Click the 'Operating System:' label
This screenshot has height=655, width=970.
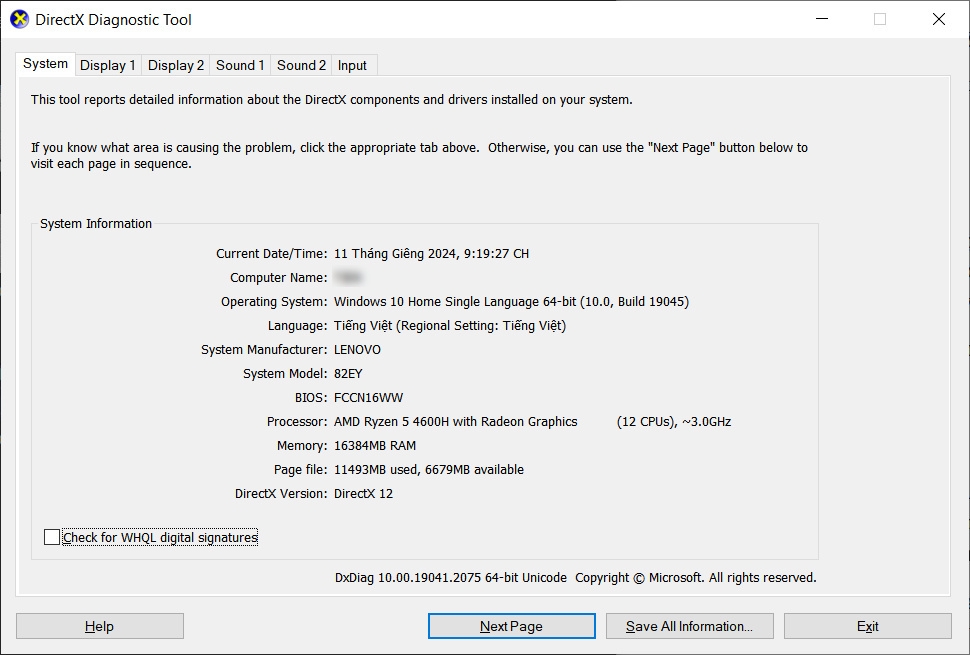[274, 301]
